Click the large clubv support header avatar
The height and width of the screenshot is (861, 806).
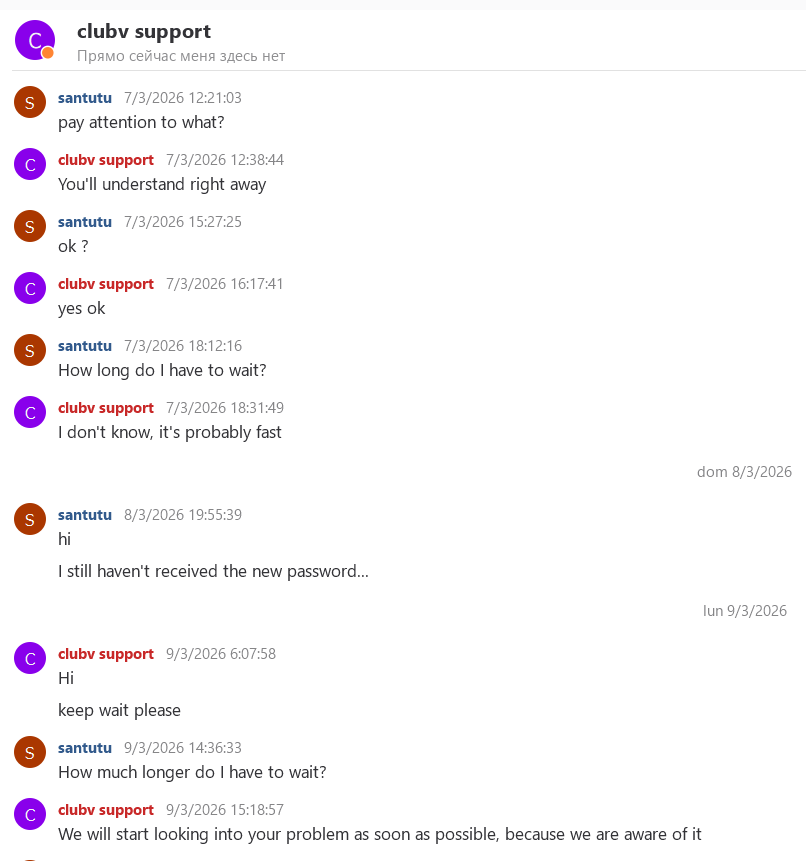point(35,40)
